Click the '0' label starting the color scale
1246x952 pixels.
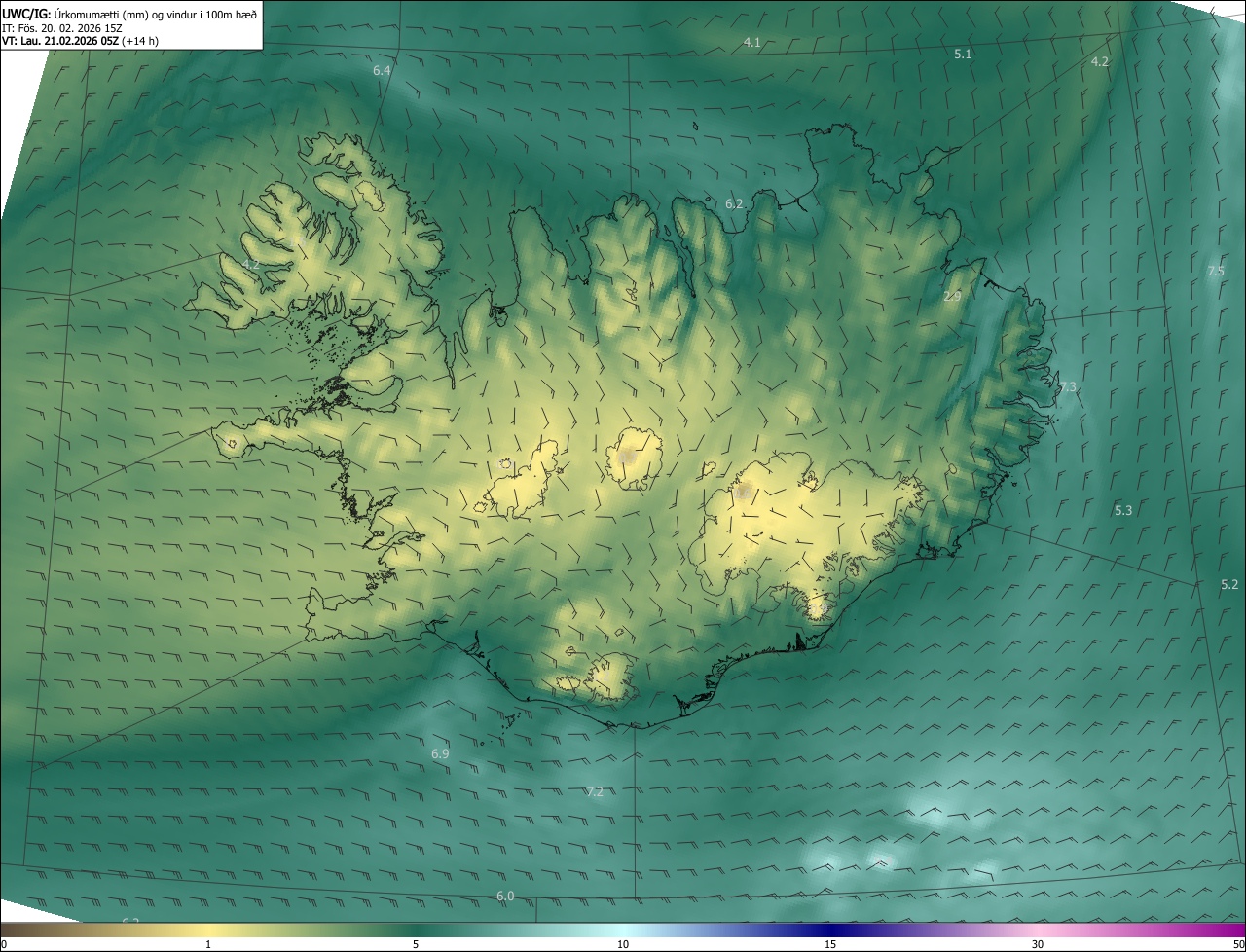4,944
